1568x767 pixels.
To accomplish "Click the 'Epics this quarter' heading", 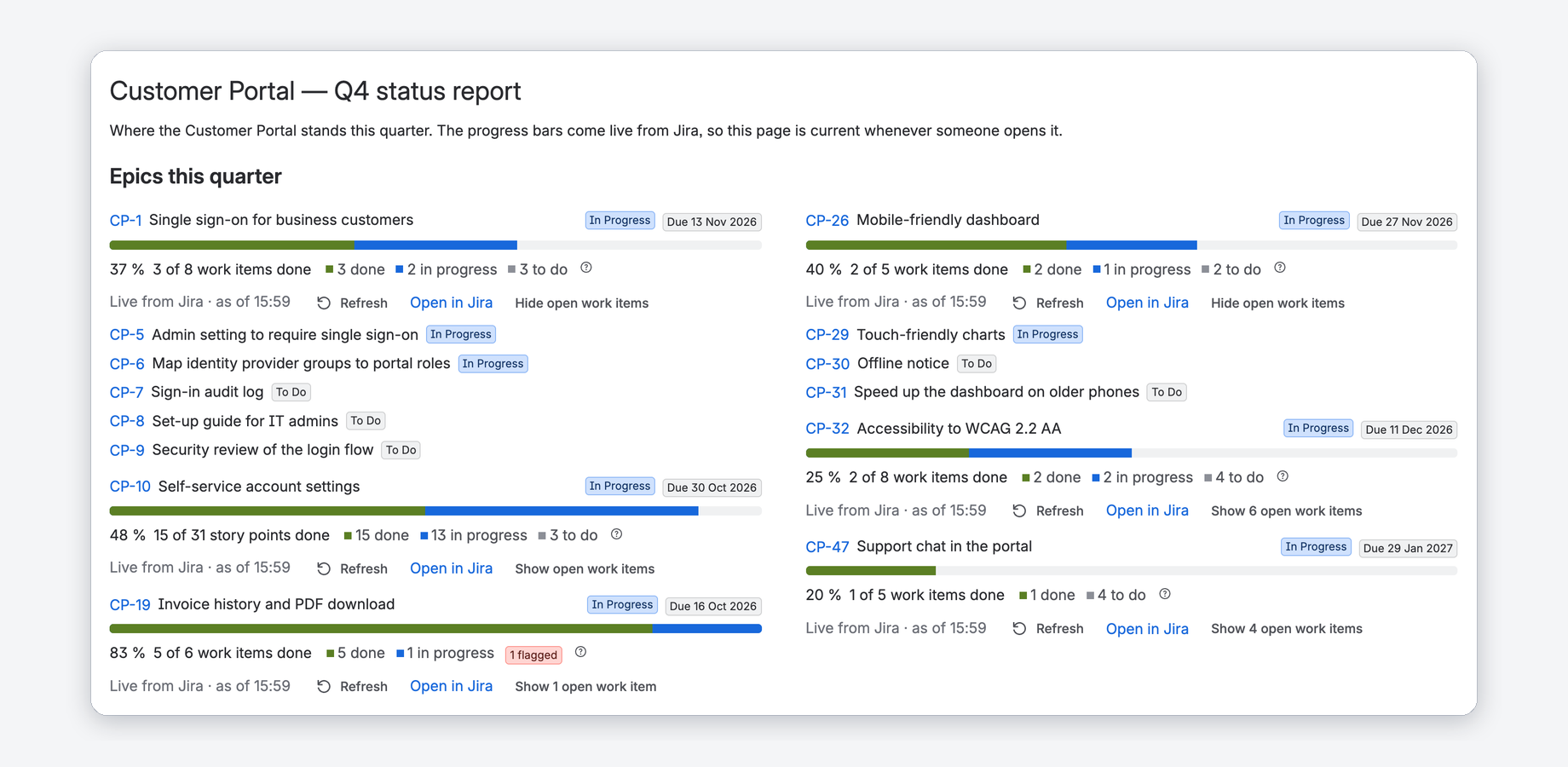I will click(195, 176).
